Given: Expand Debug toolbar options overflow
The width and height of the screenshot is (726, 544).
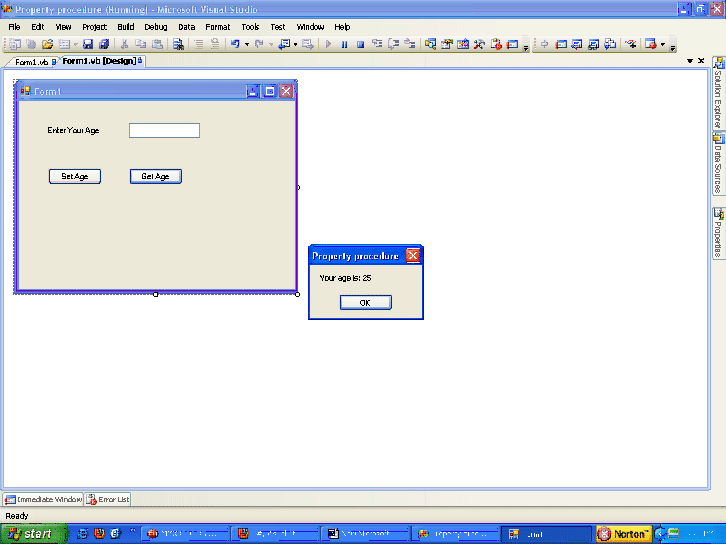Looking at the screenshot, I should (673, 48).
